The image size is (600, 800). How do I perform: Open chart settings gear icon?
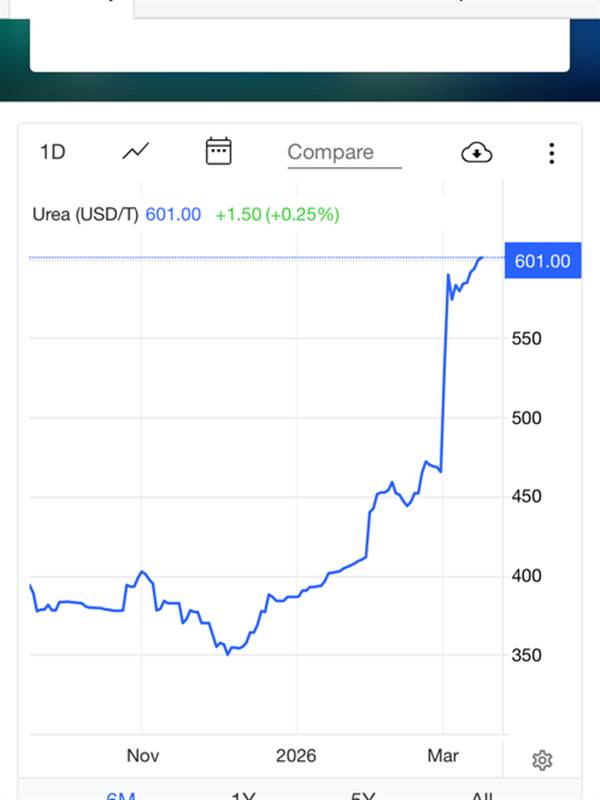542,761
